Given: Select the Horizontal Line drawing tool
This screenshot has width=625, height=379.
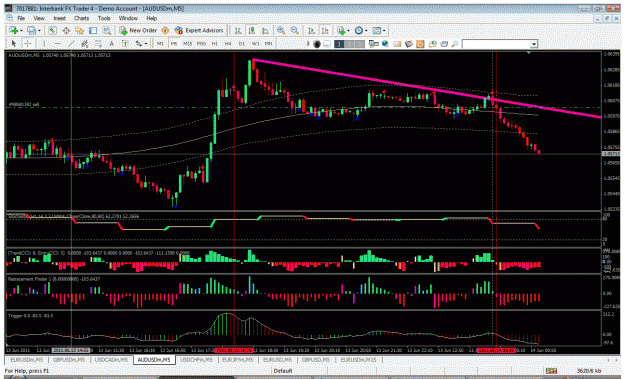Looking at the screenshot, I should point(57,43).
